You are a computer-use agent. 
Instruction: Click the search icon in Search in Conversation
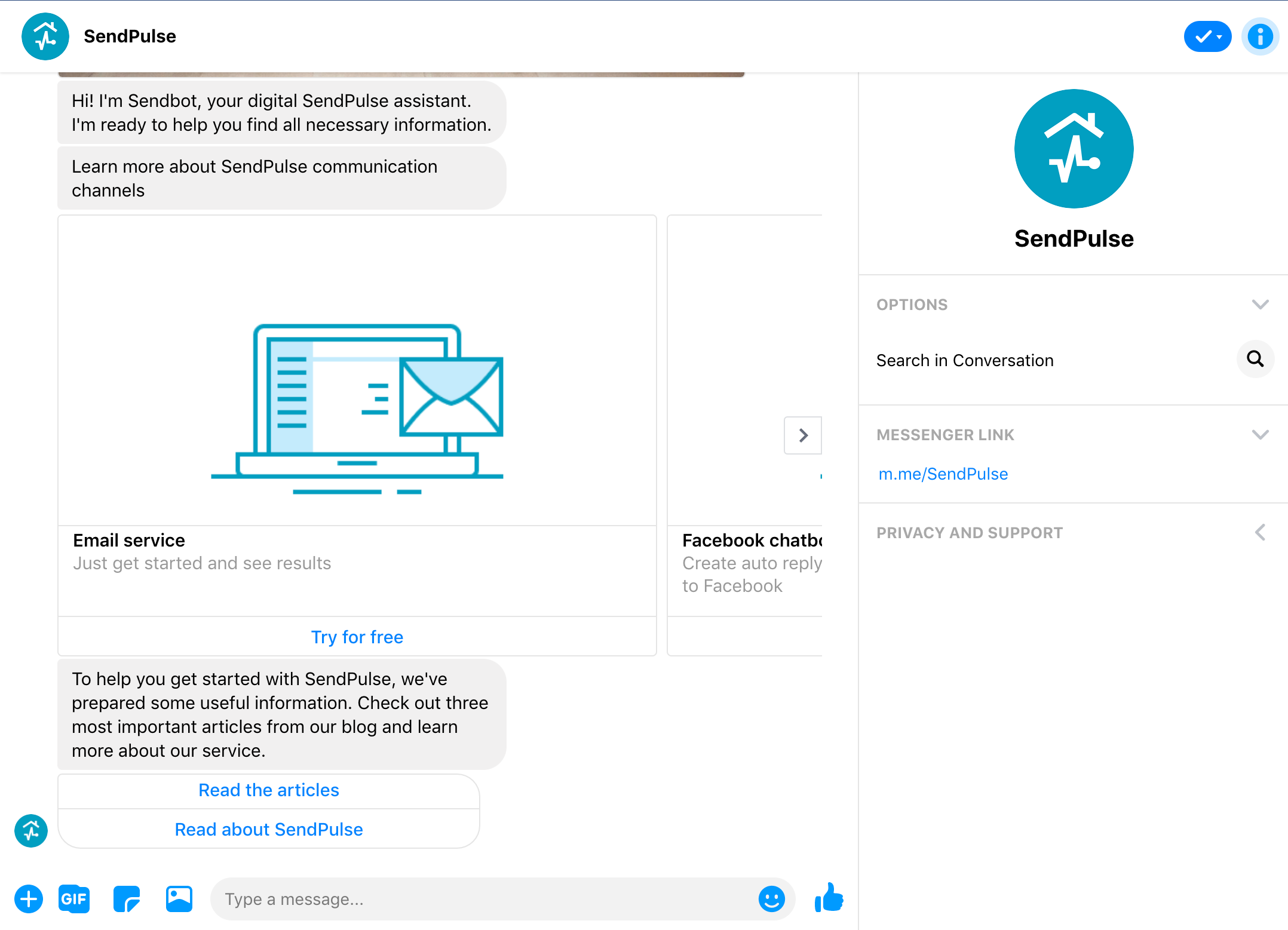point(1255,359)
